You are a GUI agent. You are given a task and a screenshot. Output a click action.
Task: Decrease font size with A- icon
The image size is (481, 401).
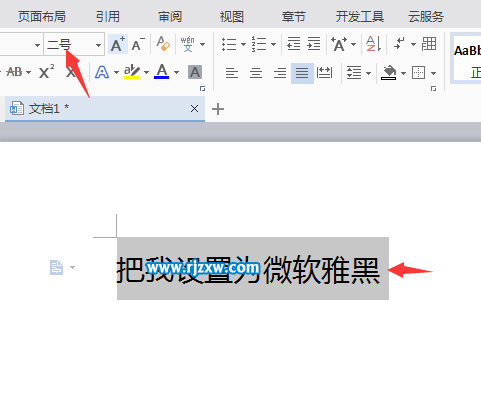coord(138,44)
